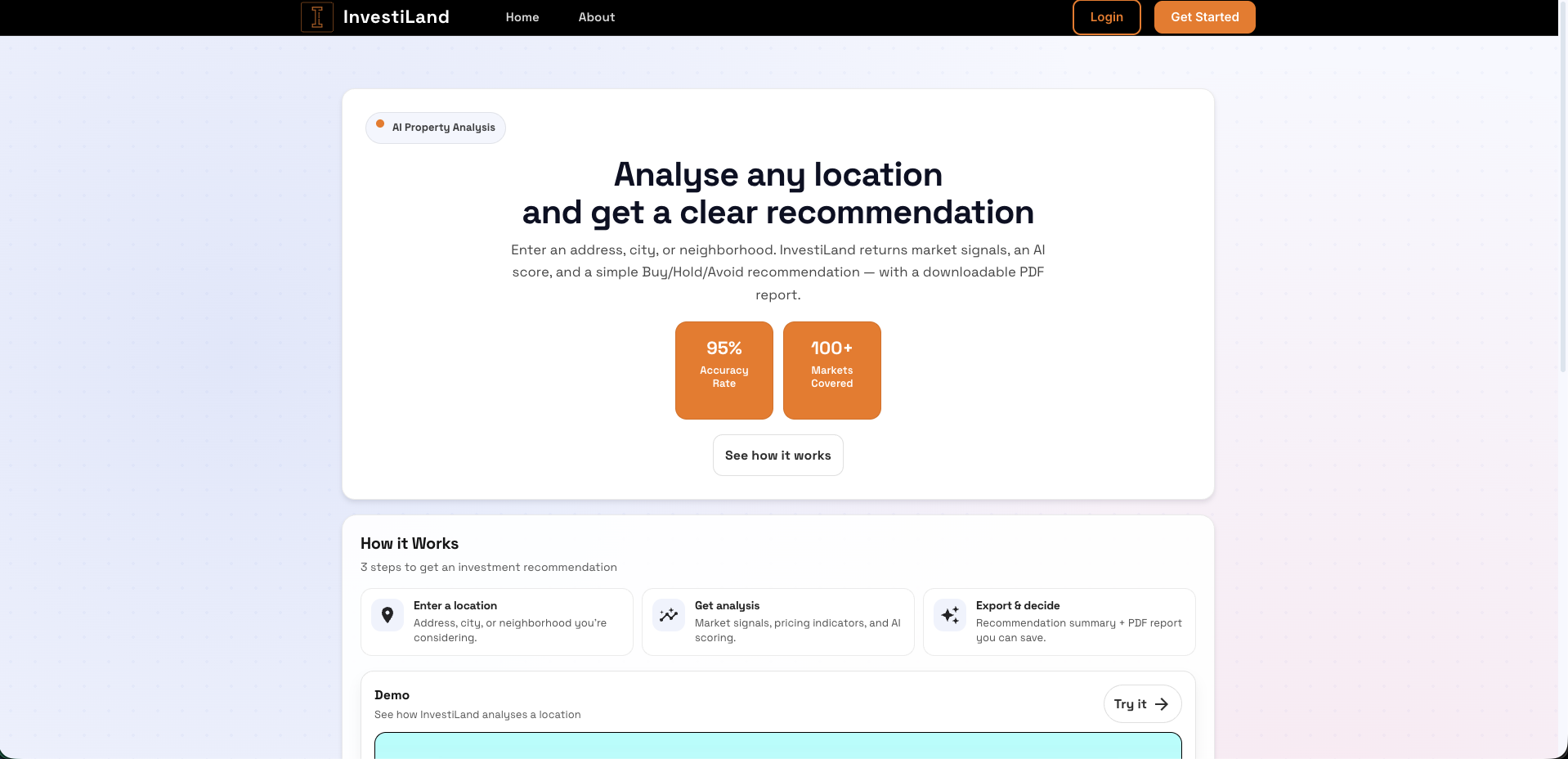Select the 100+ Markets Covered card
1568x759 pixels.
coord(832,371)
